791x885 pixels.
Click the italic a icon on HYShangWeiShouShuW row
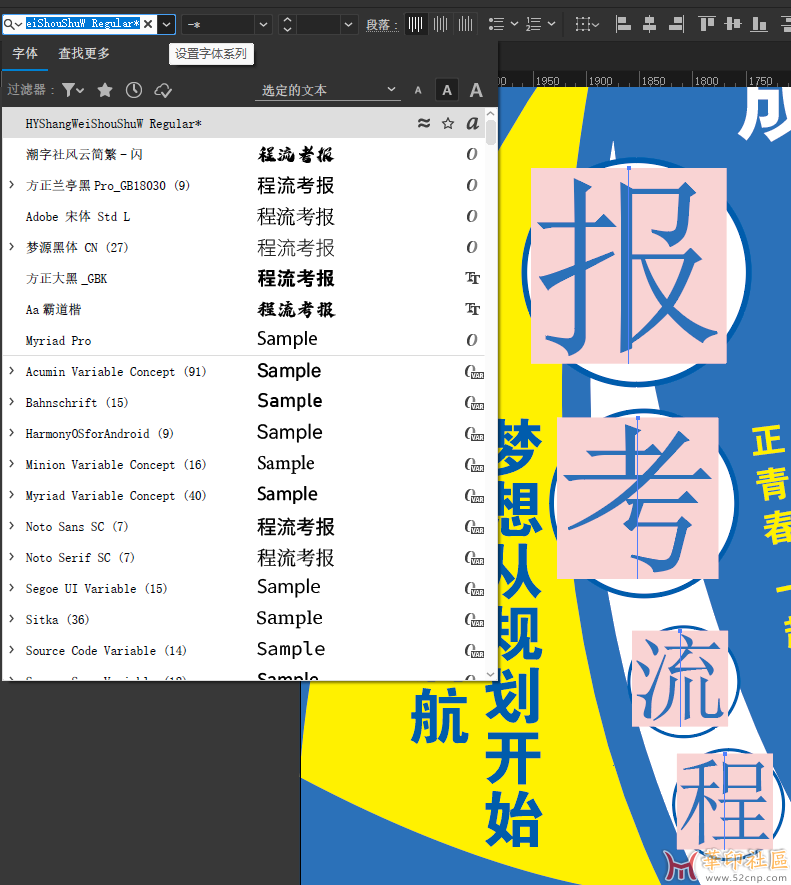click(473, 123)
